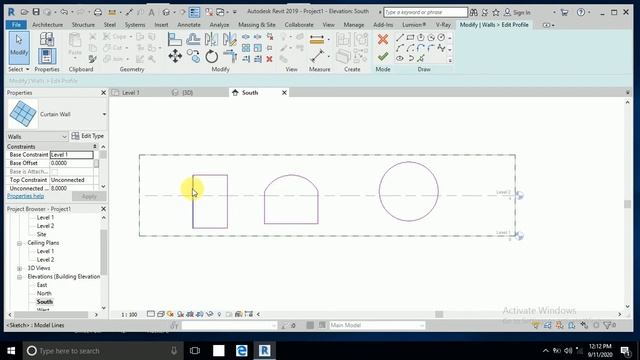Image resolution: width=640 pixels, height=360 pixels.
Task: Select the Rectangle draw tool
Action: (410, 38)
